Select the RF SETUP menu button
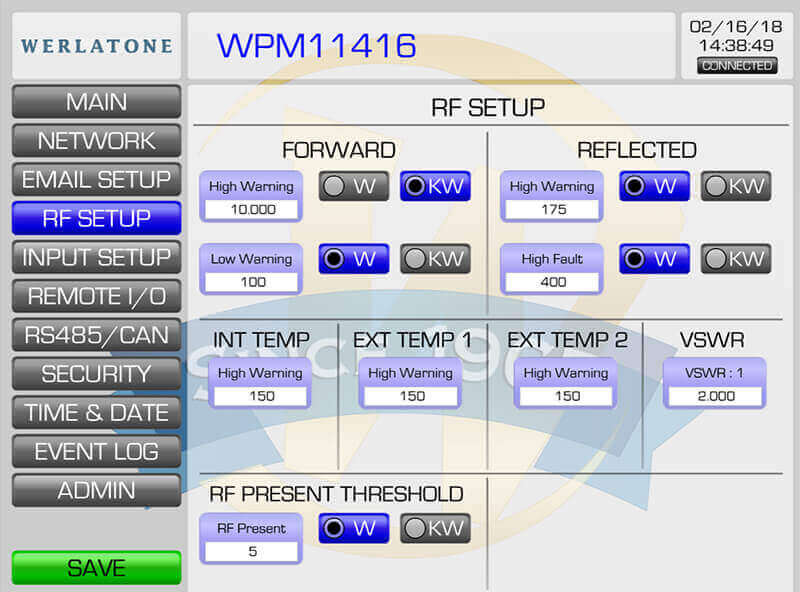The image size is (800, 592). [96, 218]
